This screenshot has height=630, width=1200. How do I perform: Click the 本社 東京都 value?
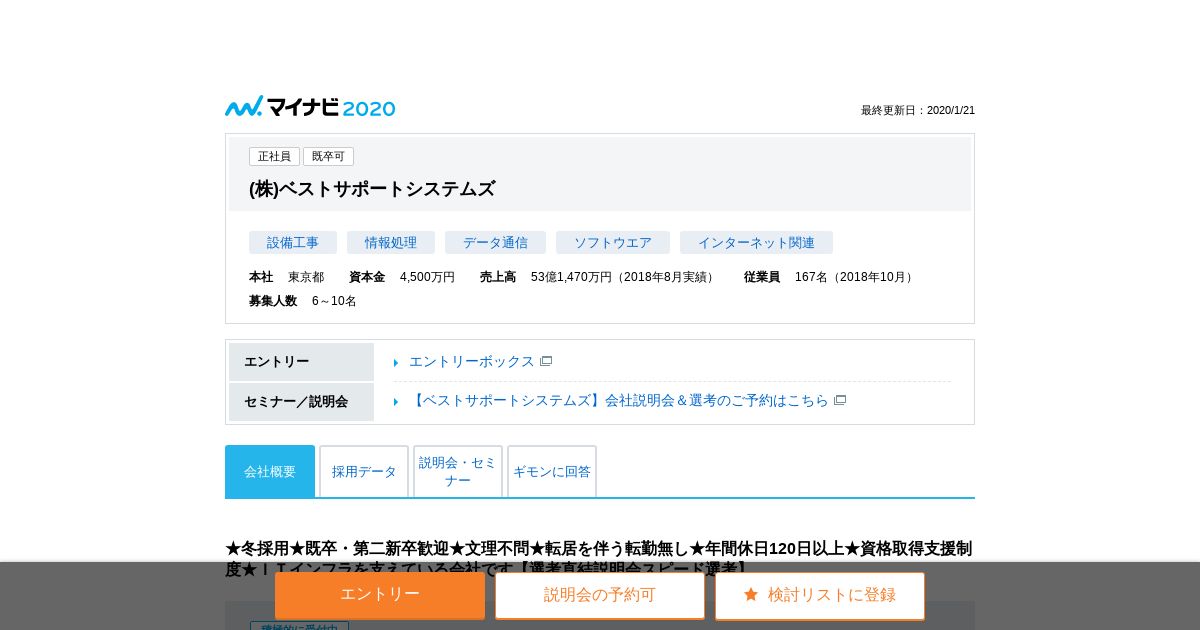(306, 277)
